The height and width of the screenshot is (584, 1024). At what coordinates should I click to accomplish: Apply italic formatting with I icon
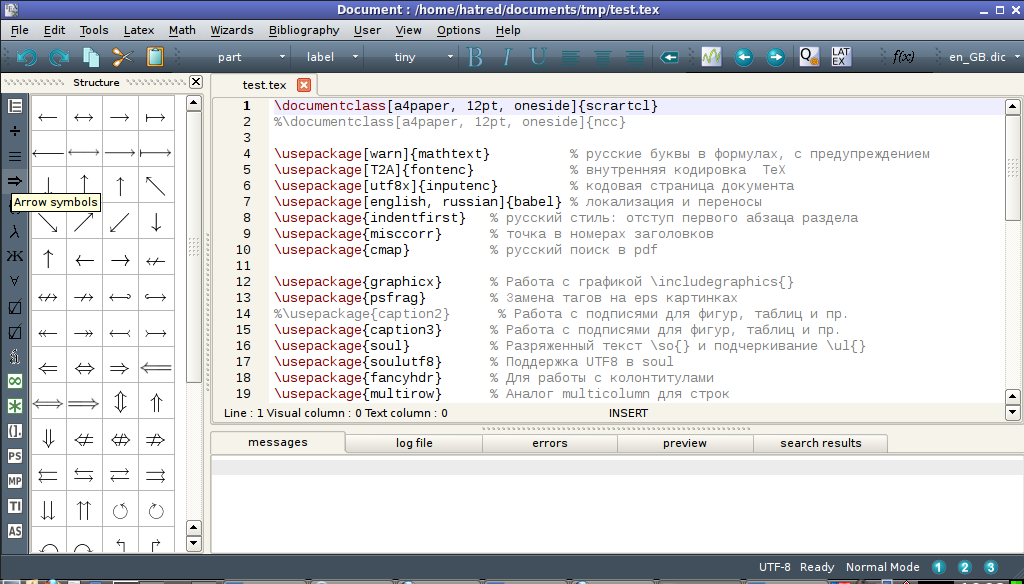(507, 57)
